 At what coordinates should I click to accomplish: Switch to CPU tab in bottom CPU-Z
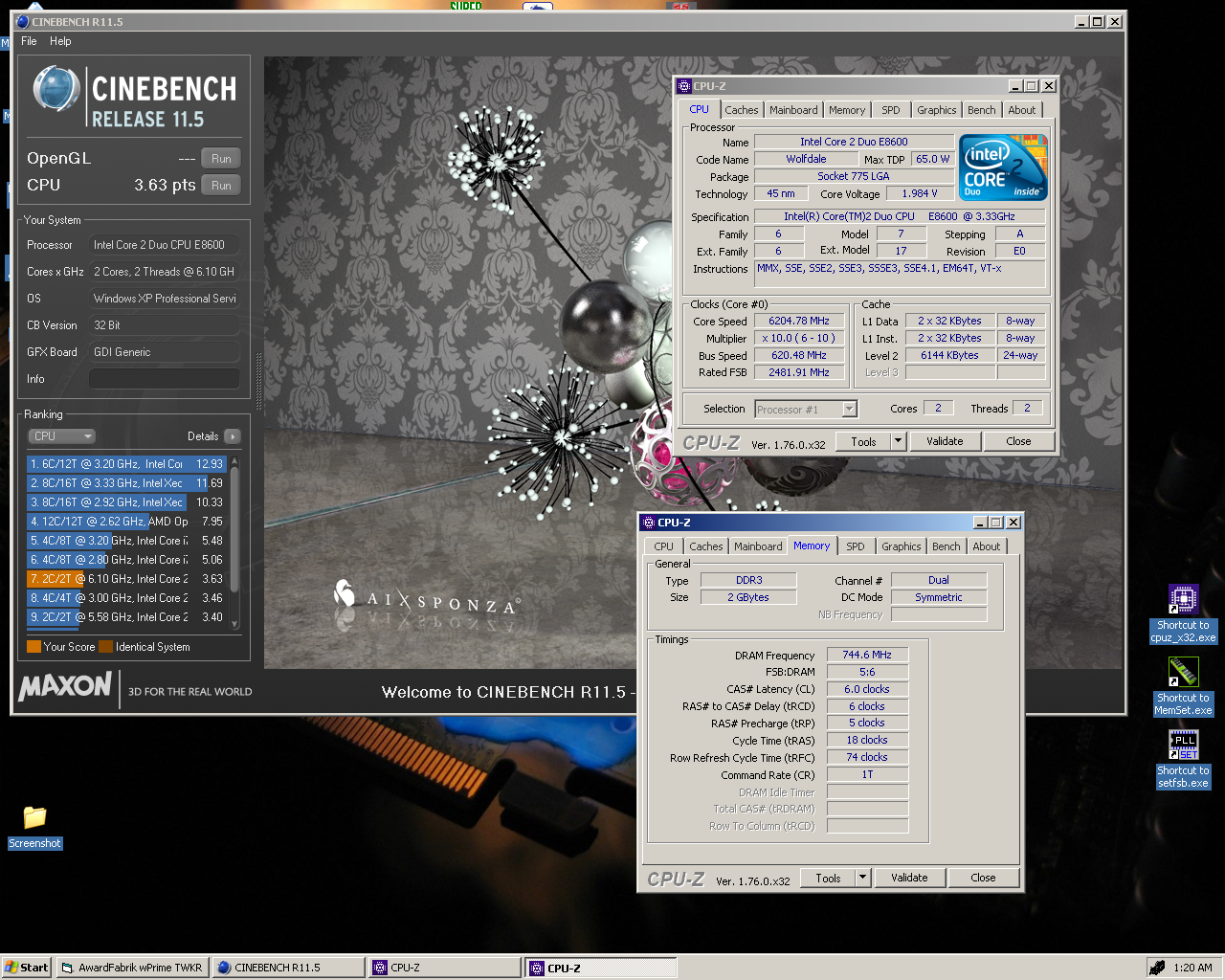pyautogui.click(x=664, y=546)
